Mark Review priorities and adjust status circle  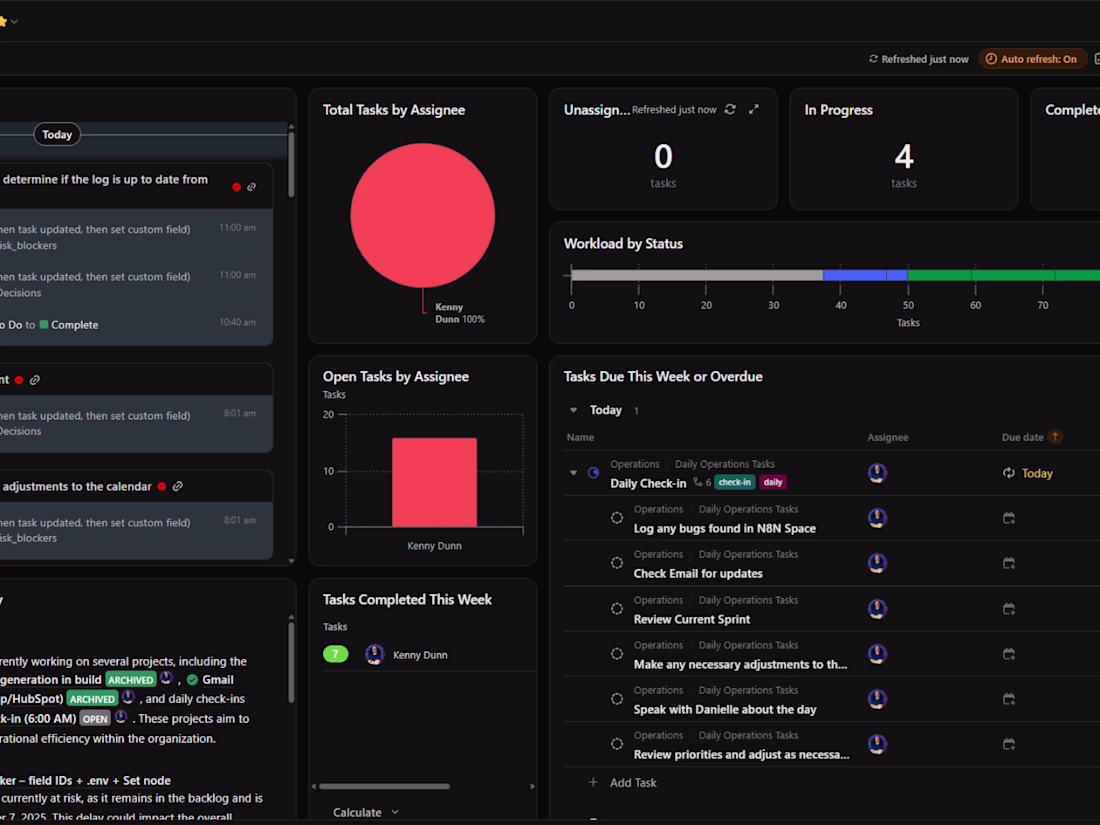pos(617,744)
